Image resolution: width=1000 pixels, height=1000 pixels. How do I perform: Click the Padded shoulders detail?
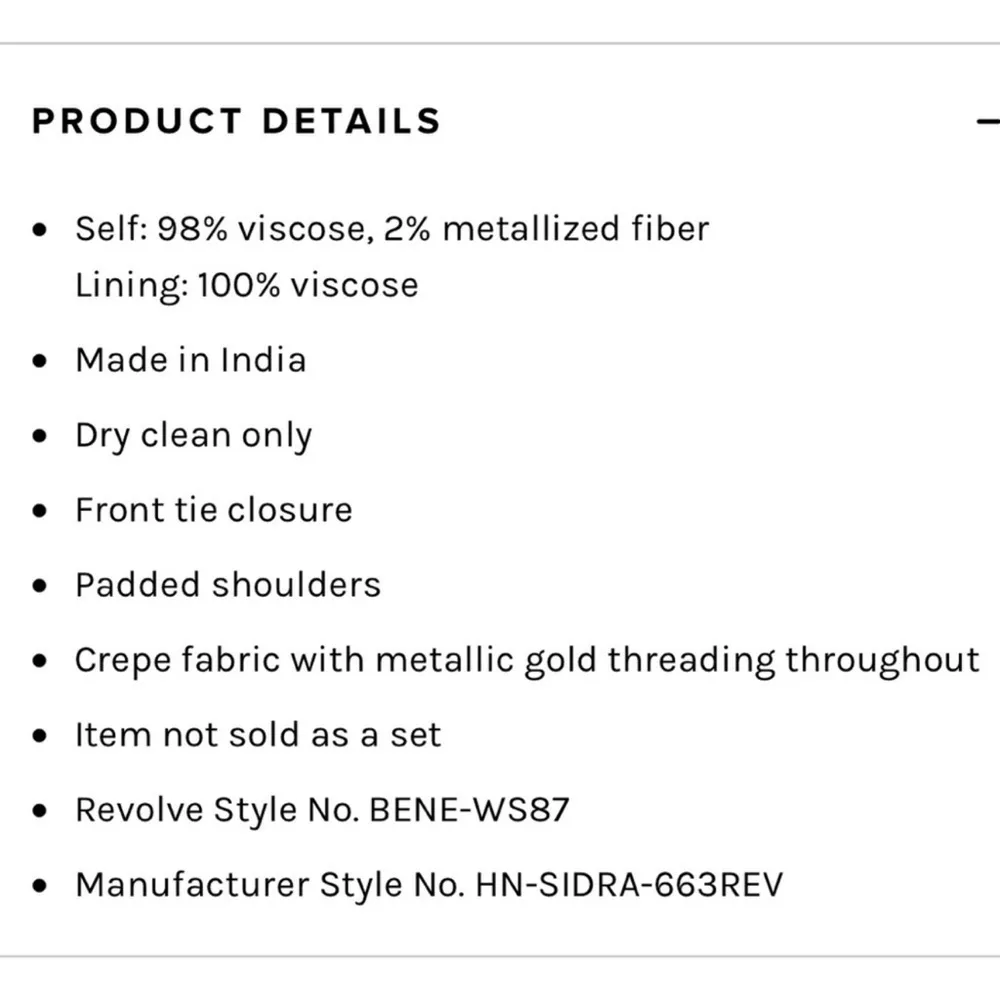[x=228, y=585]
